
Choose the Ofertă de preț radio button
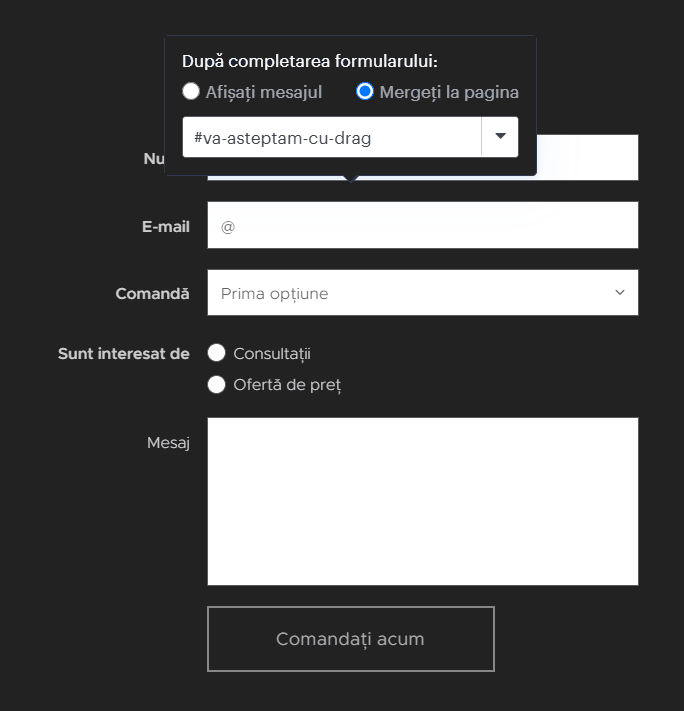[x=216, y=385]
